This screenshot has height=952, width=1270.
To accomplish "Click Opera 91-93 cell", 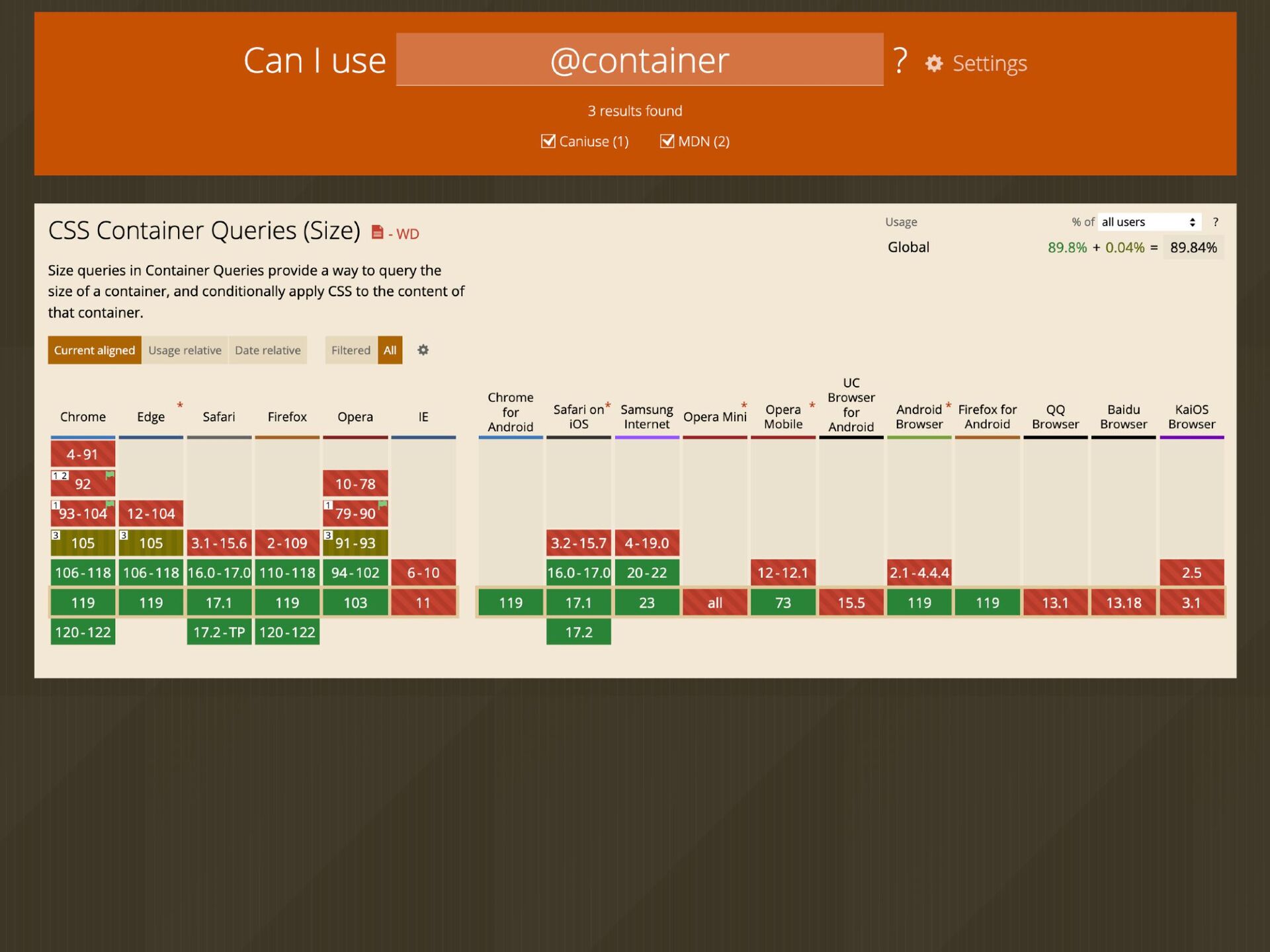I will 355,543.
